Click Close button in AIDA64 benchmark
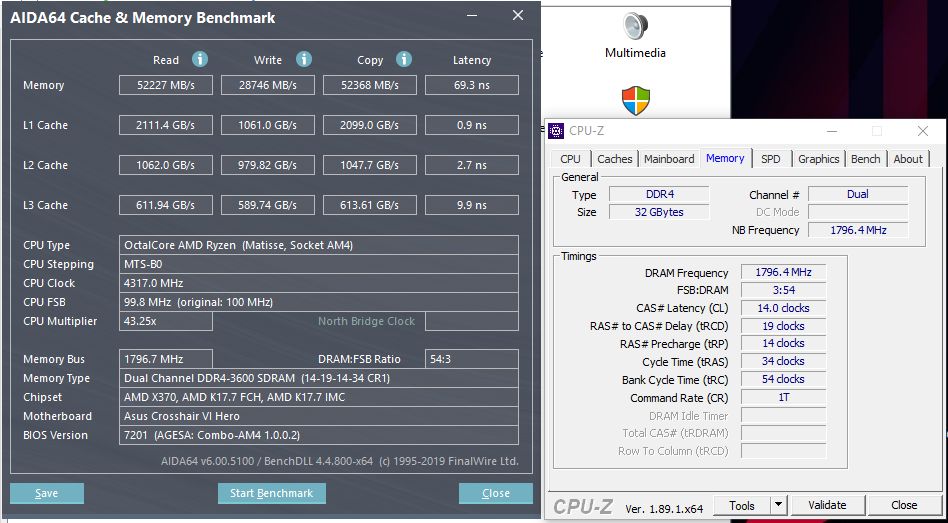The image size is (948, 523). (x=496, y=493)
